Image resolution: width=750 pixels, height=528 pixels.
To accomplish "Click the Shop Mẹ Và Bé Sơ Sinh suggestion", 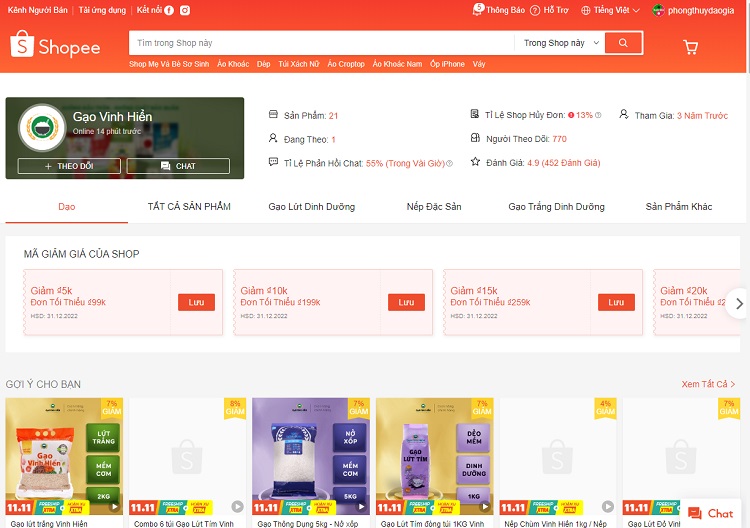I will point(169,64).
